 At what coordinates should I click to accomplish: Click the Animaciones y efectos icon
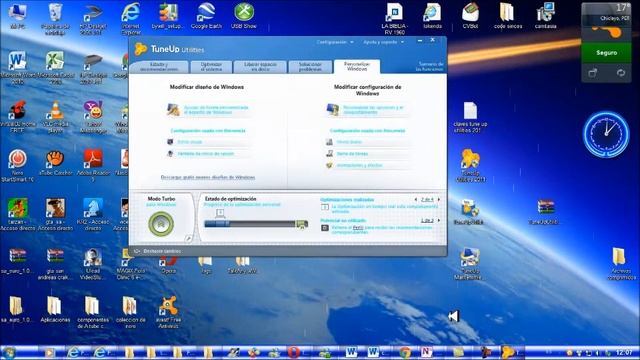329,165
